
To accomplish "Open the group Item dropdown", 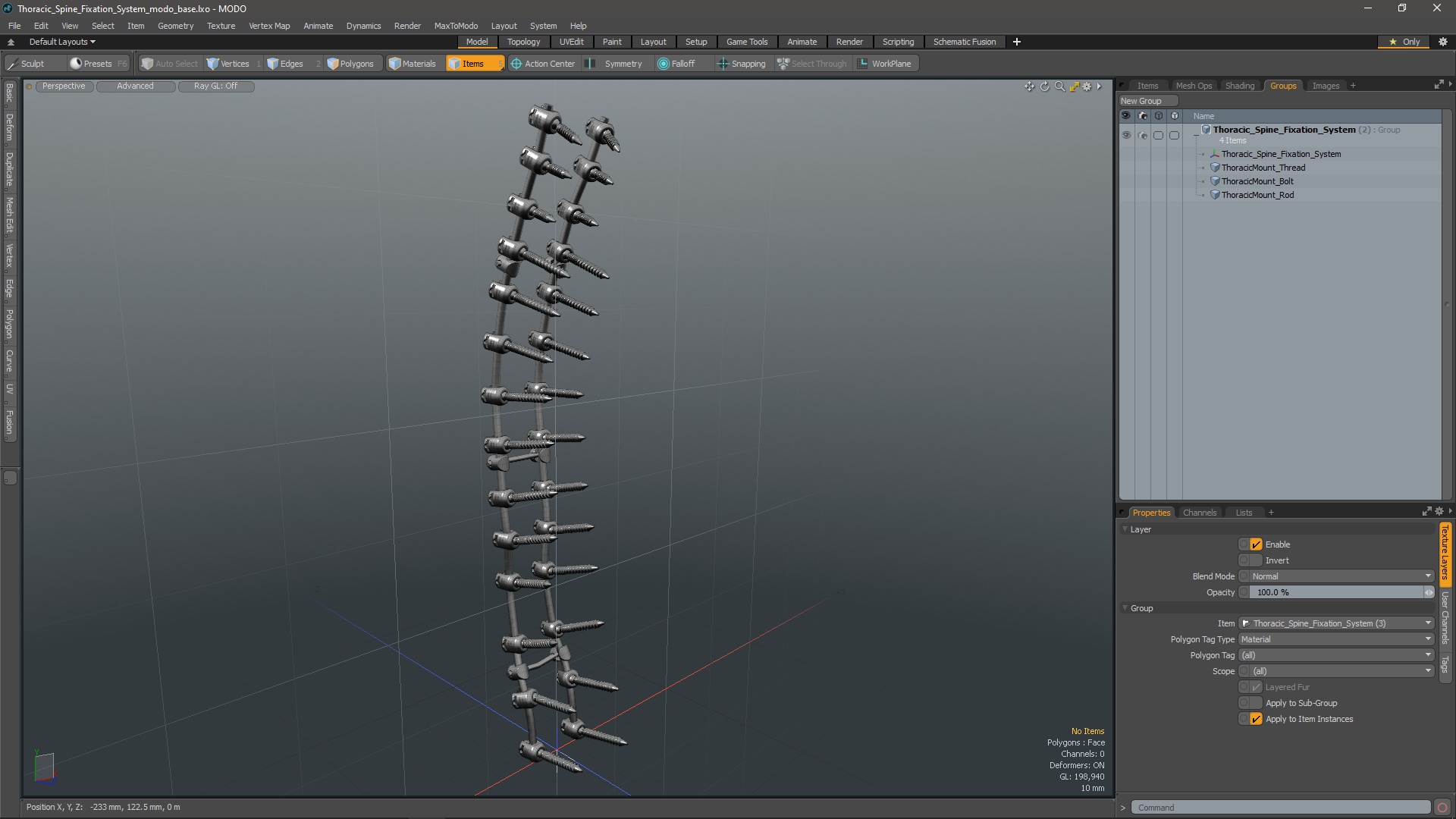I will 1336,623.
